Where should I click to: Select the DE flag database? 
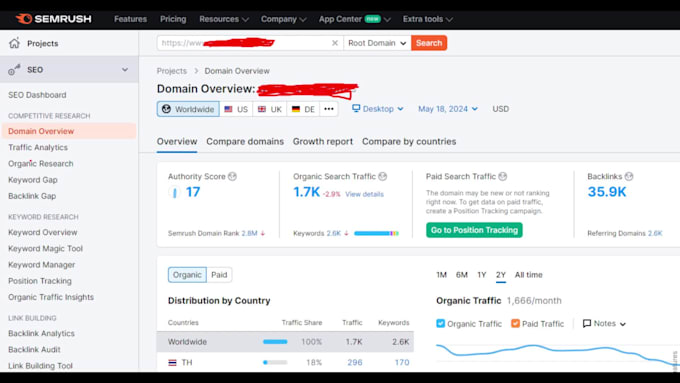coord(303,109)
